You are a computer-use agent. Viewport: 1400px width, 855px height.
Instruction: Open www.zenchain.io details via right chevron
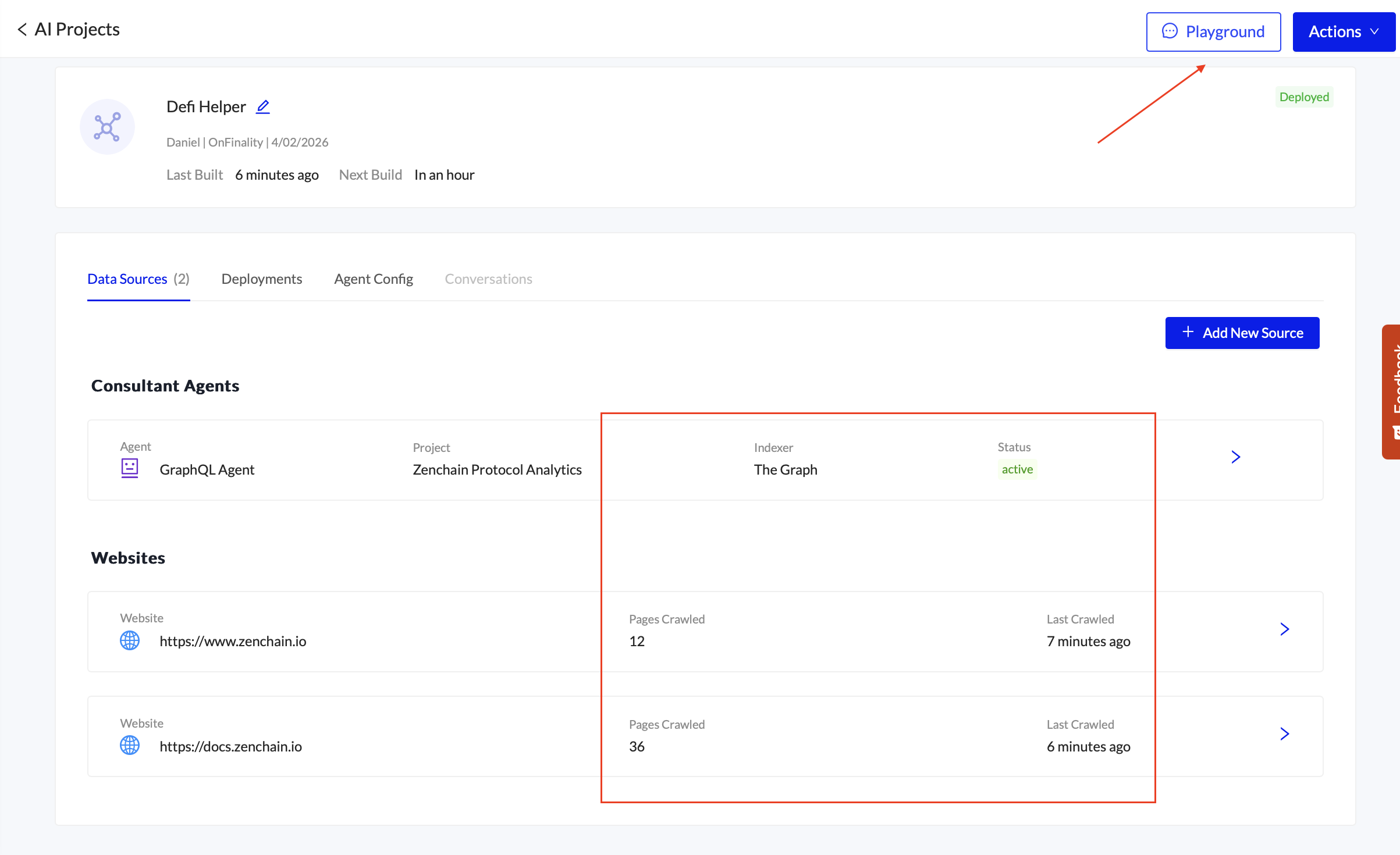click(1284, 629)
